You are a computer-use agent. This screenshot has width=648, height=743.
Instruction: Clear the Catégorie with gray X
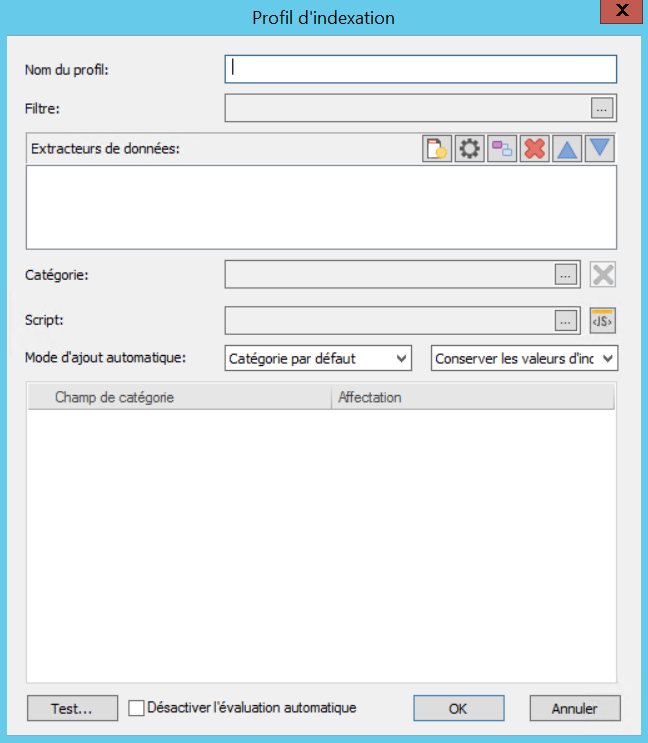[602, 275]
